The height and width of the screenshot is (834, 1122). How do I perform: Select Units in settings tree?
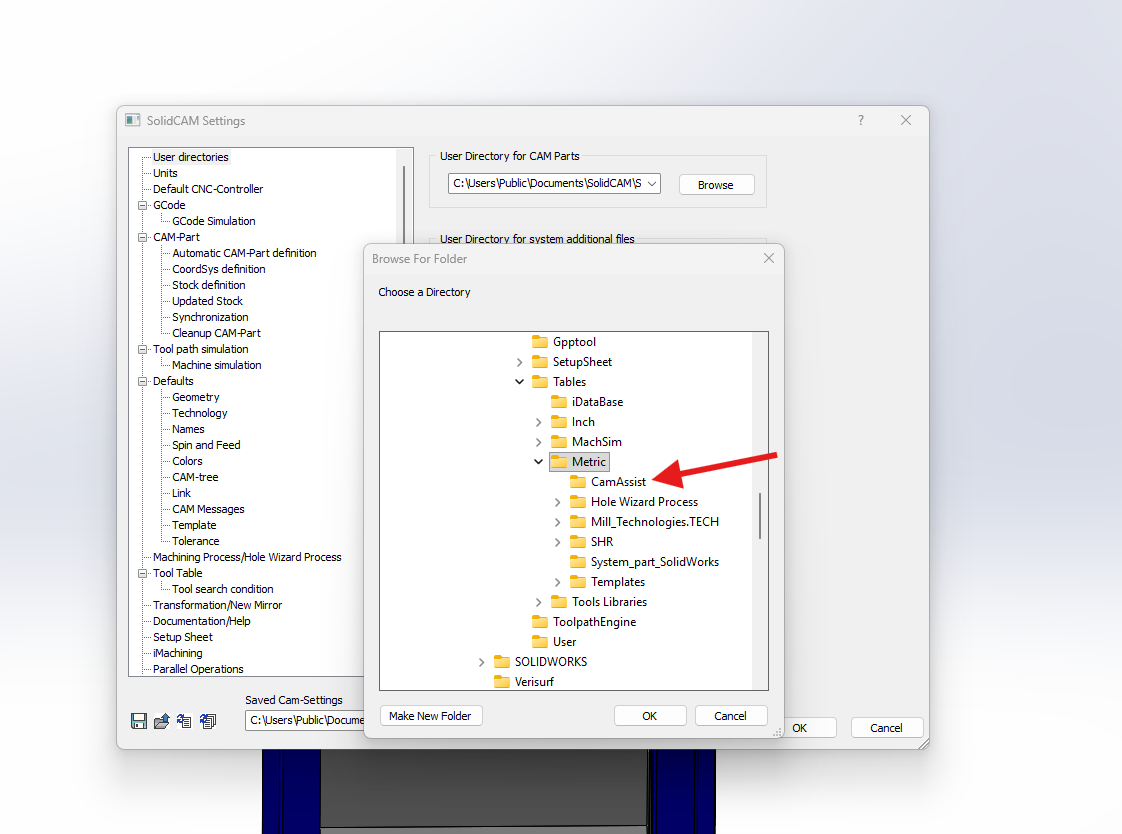165,173
